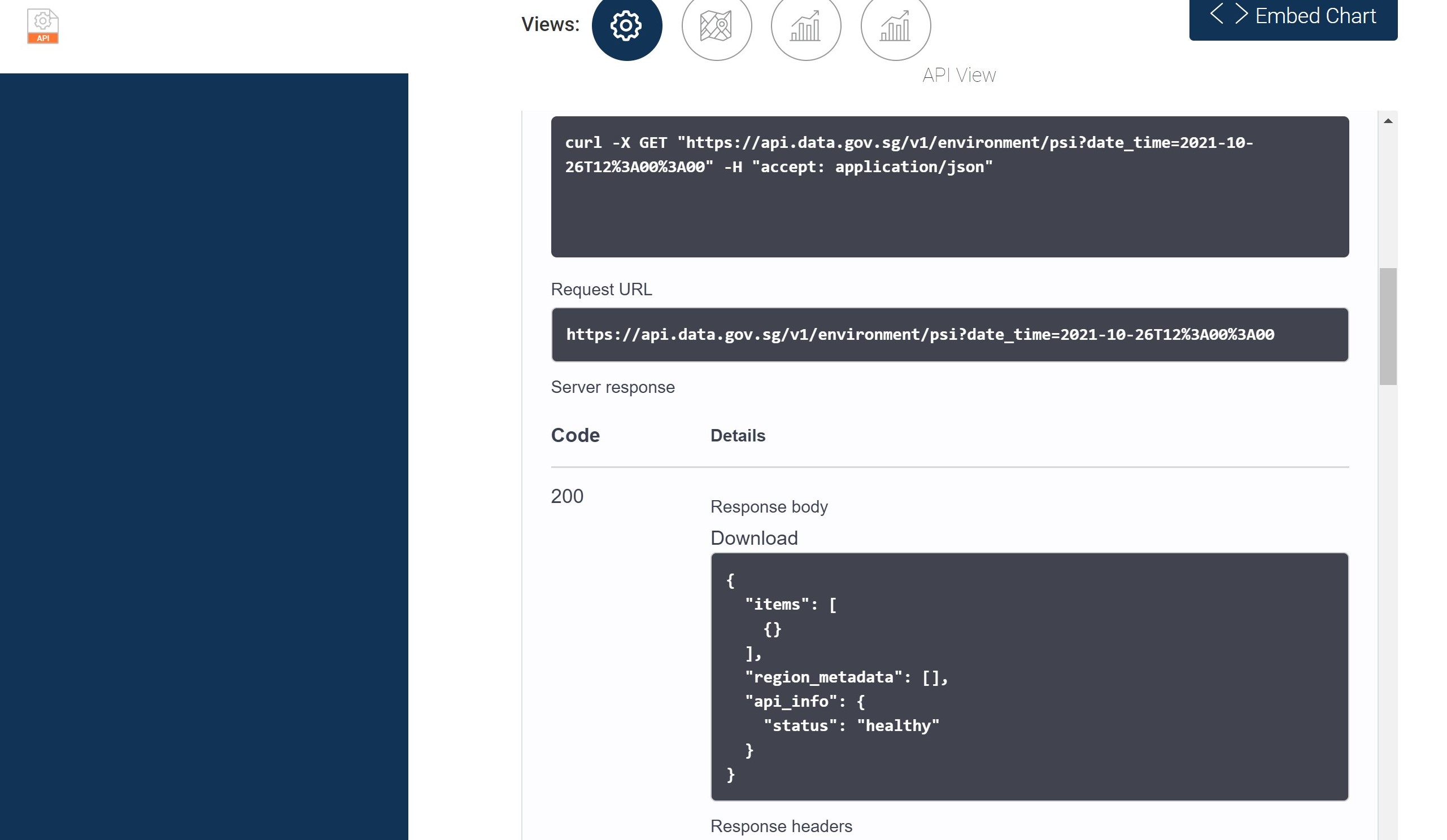Click the Code column header
Screen dimensions: 1447x840
point(576,435)
